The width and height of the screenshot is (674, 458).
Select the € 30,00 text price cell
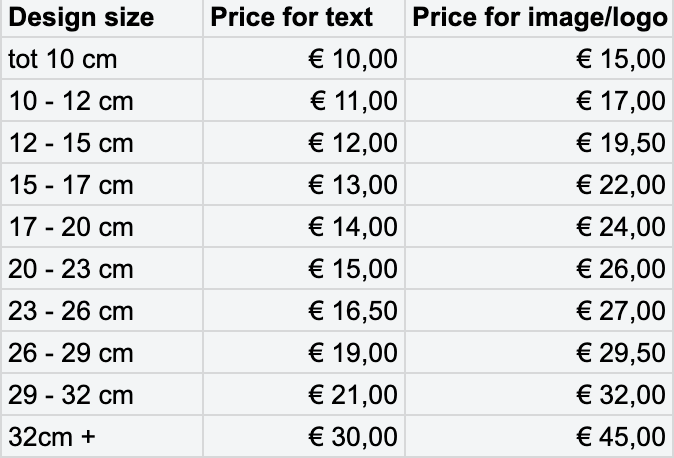tap(352, 438)
